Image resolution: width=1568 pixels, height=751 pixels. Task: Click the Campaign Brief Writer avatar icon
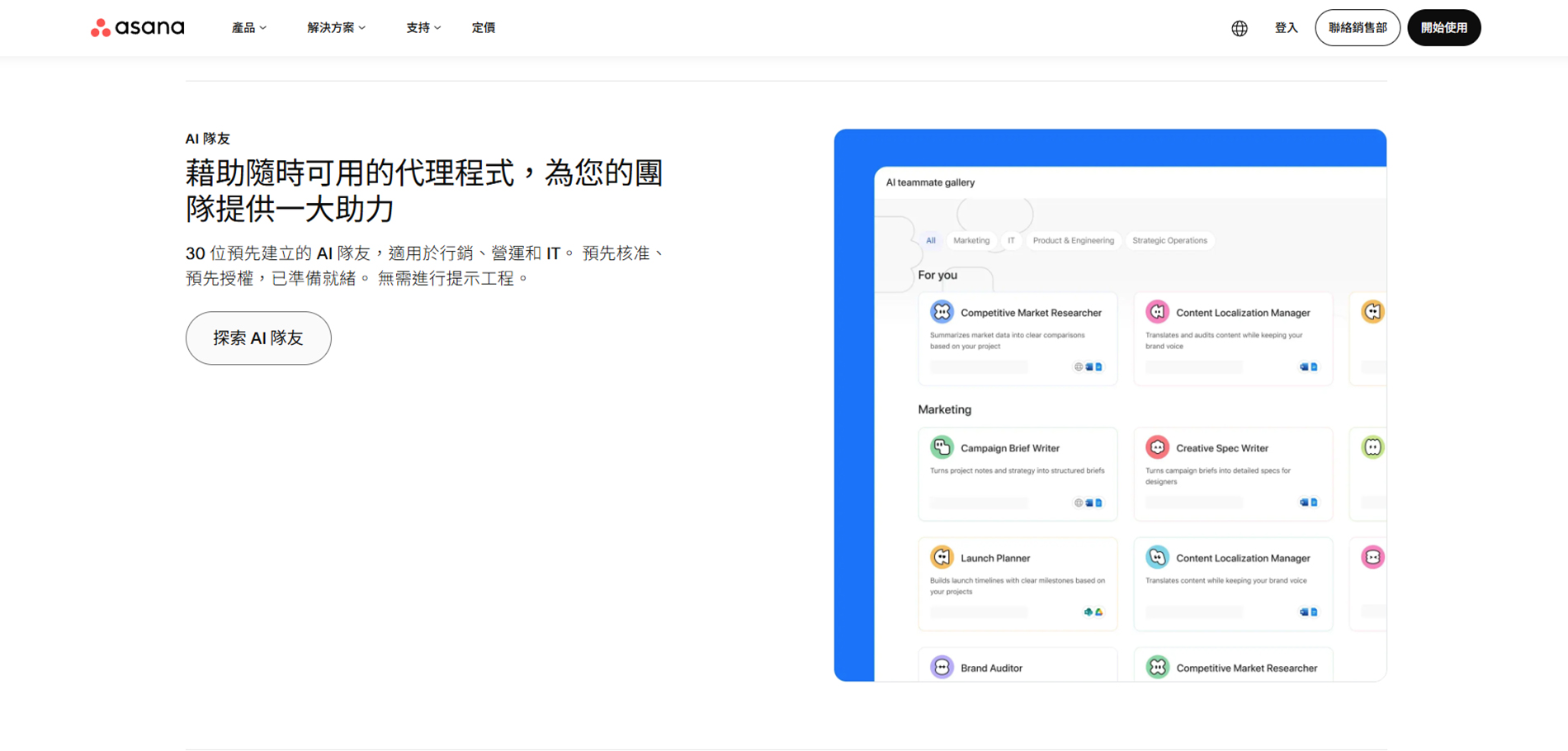[x=942, y=447]
